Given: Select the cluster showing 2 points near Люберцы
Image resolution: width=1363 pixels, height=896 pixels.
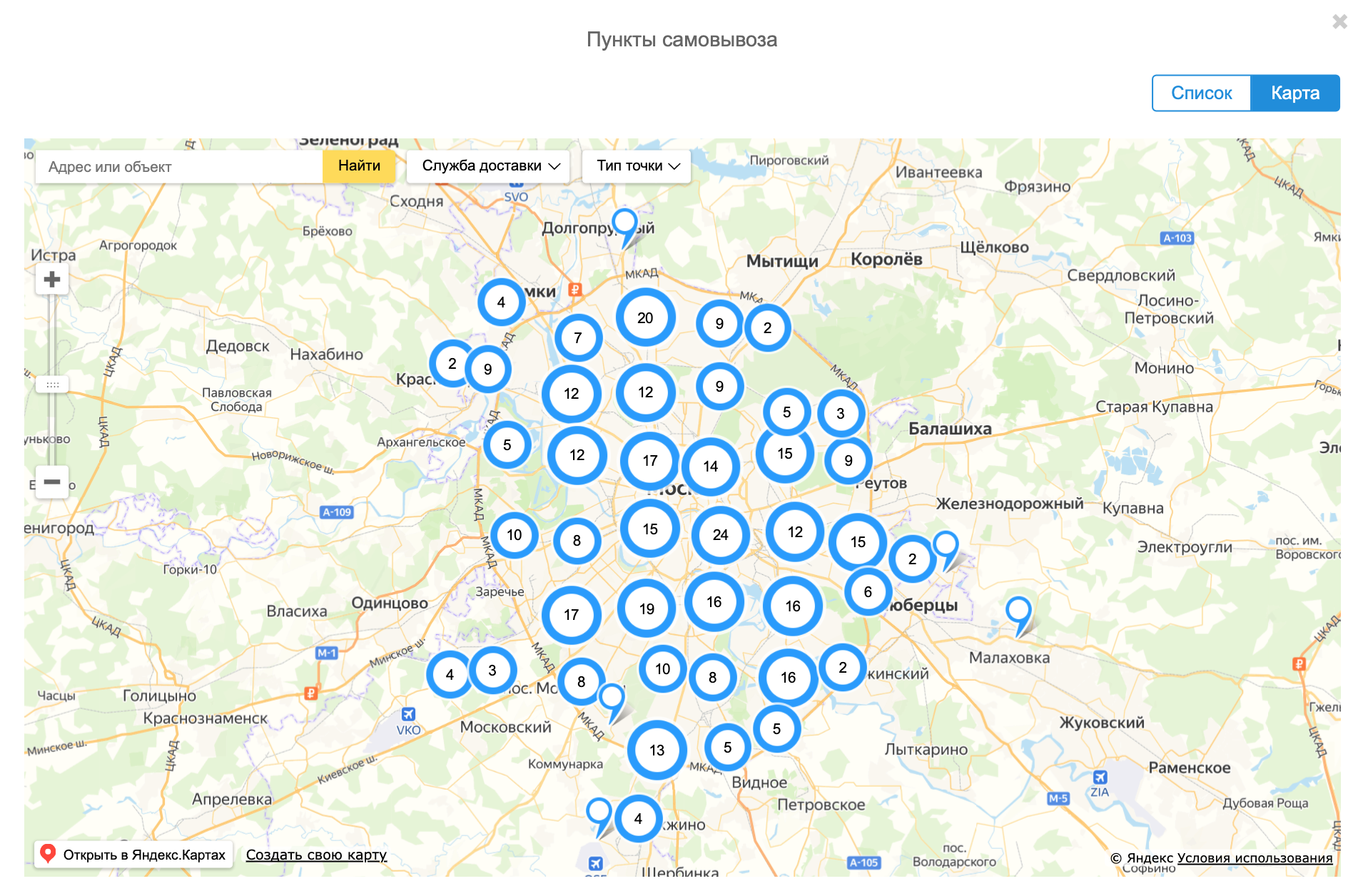Looking at the screenshot, I should (912, 559).
